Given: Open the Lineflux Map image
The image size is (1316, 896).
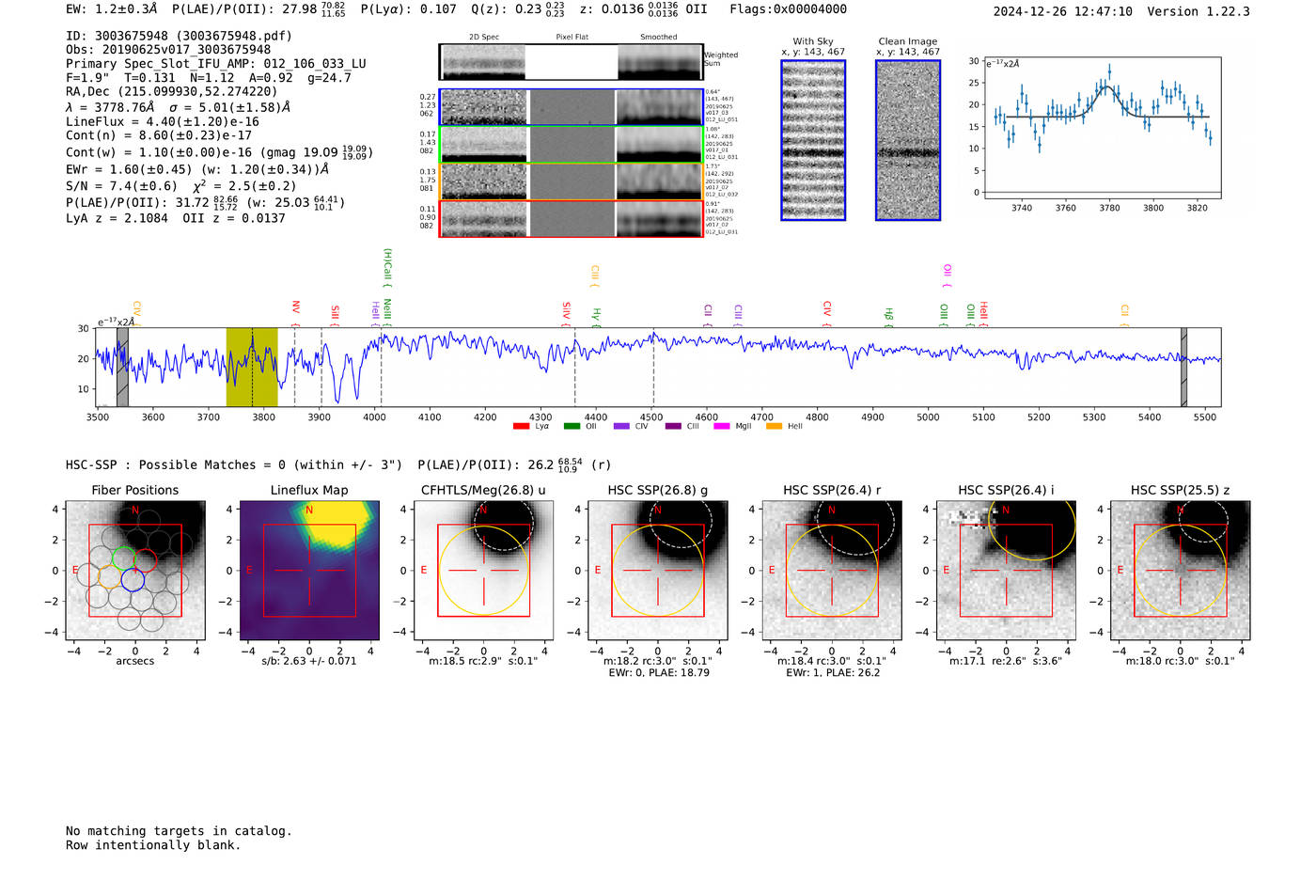Looking at the screenshot, I should click(x=309, y=571).
